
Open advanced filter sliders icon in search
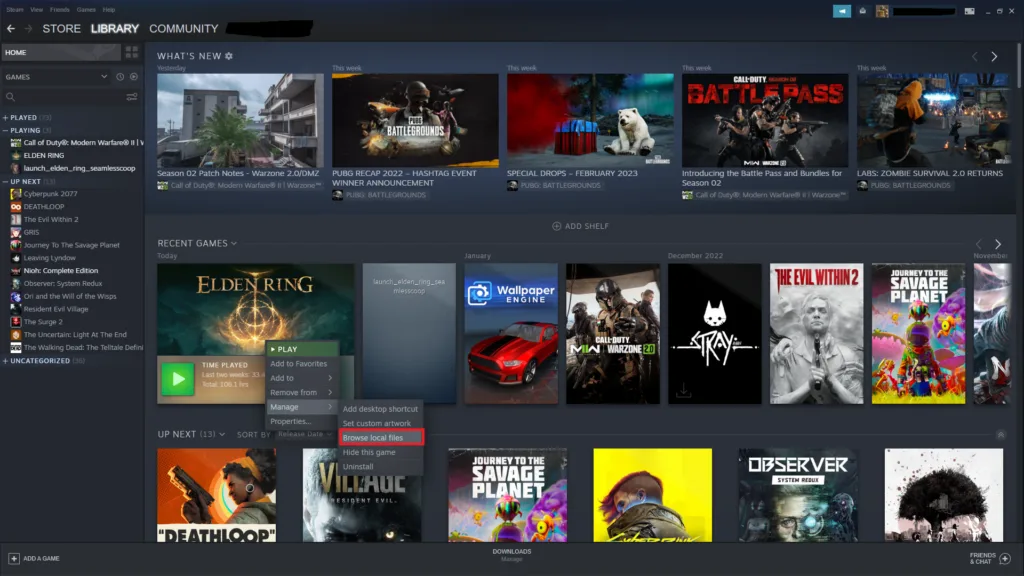131,97
